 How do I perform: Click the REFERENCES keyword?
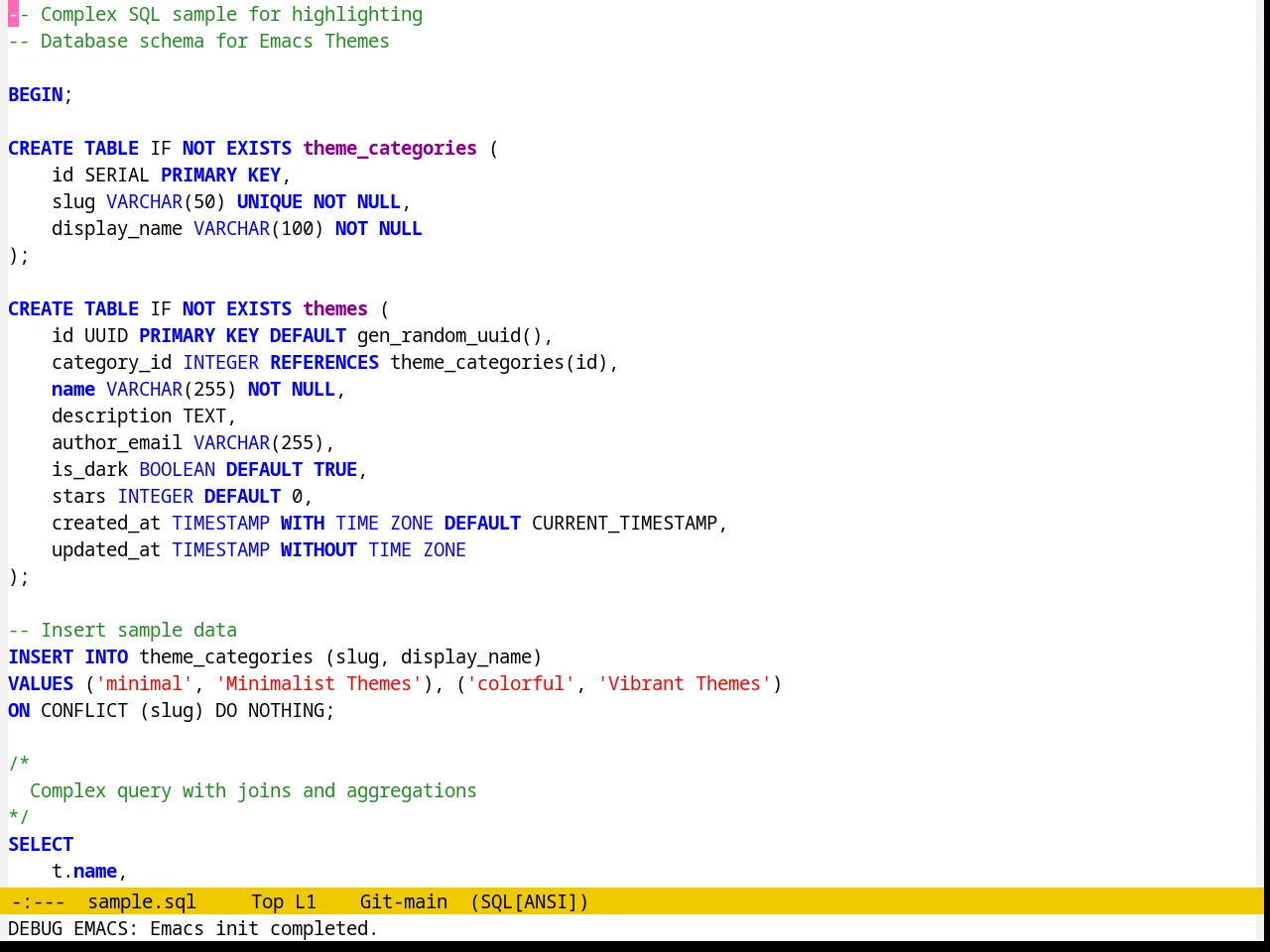point(324,362)
